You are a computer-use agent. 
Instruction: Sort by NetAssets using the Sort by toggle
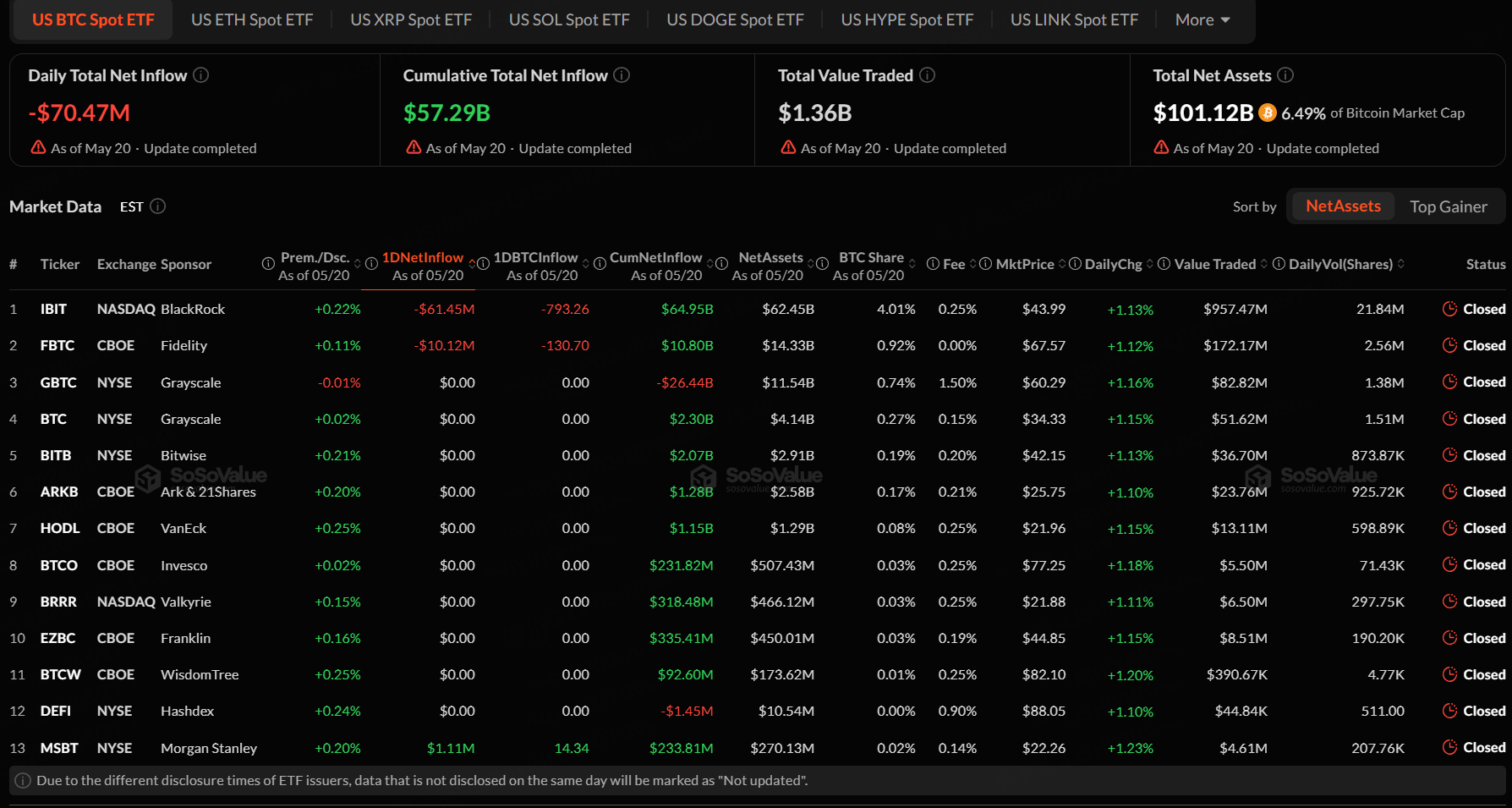tap(1343, 206)
